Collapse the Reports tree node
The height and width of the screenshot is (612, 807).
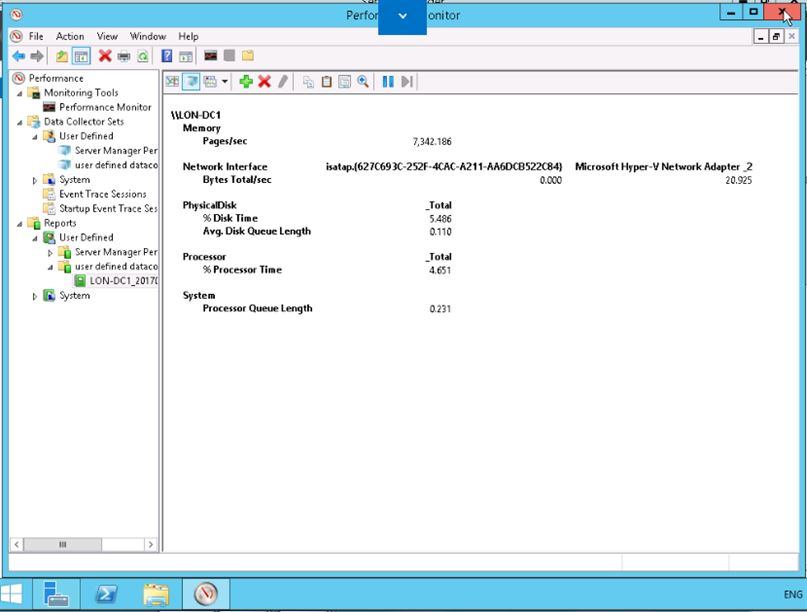(20, 224)
